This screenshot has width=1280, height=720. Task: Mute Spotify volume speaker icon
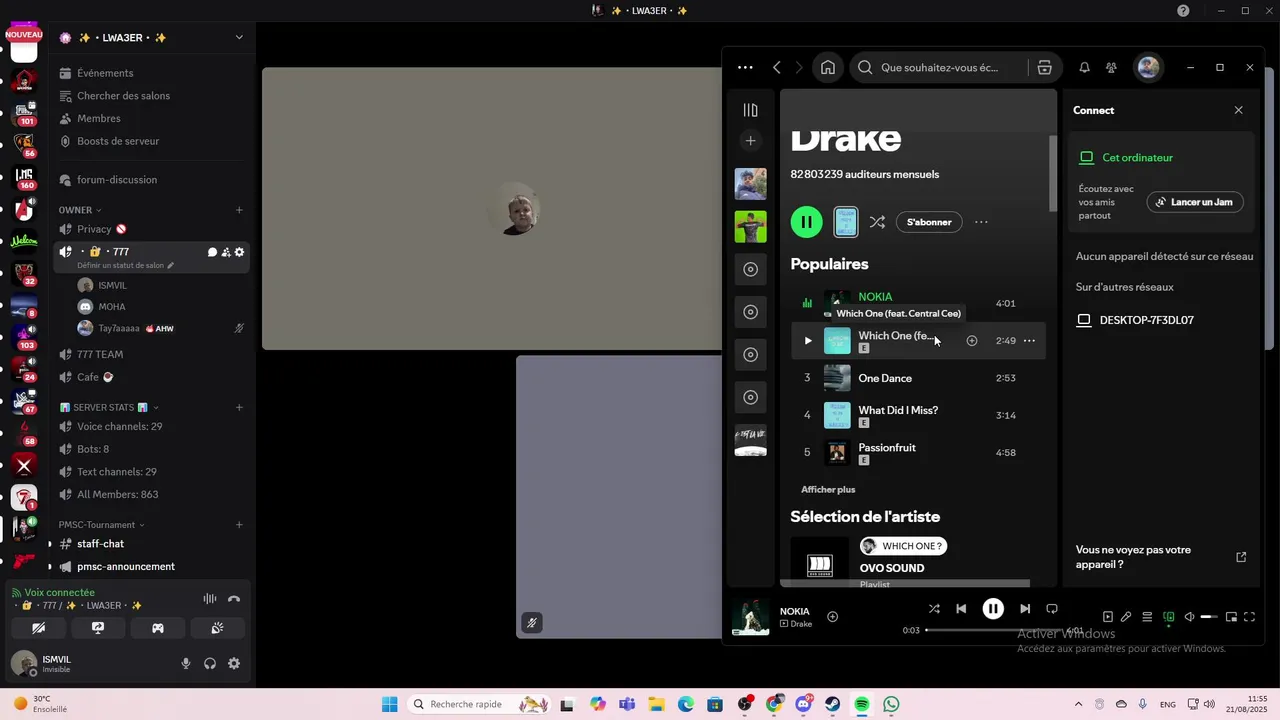(1189, 617)
